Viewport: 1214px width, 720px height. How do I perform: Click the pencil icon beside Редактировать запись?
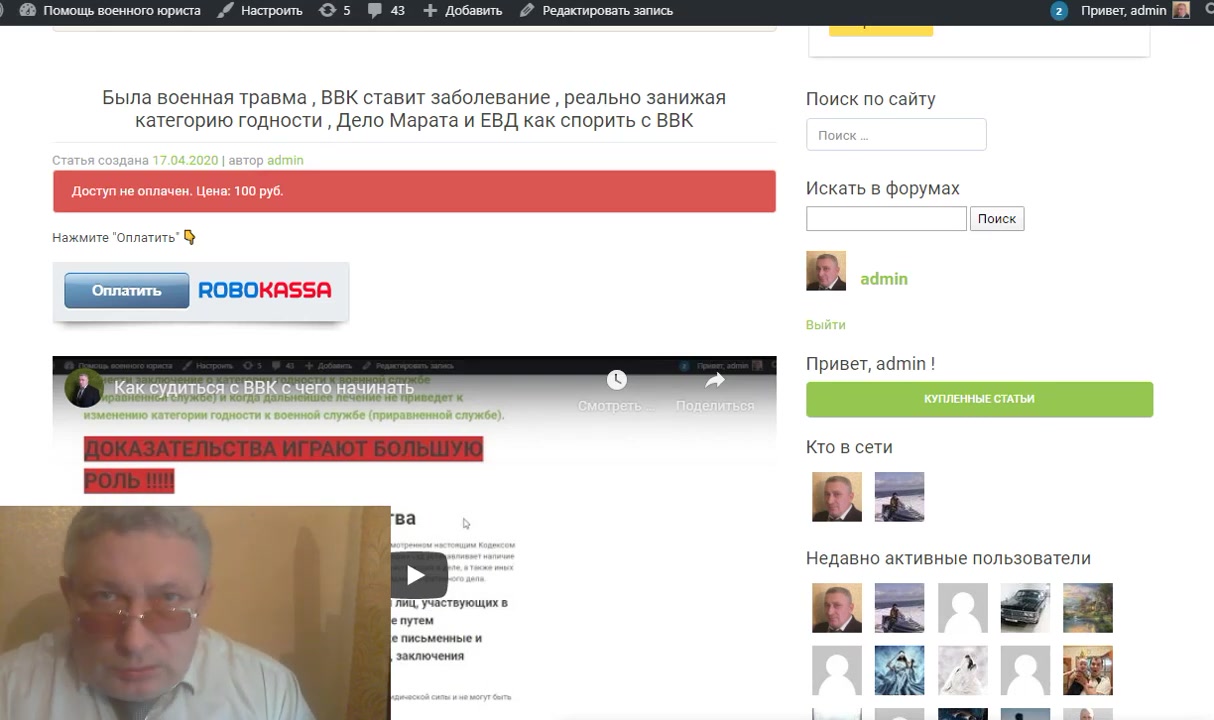click(x=526, y=11)
